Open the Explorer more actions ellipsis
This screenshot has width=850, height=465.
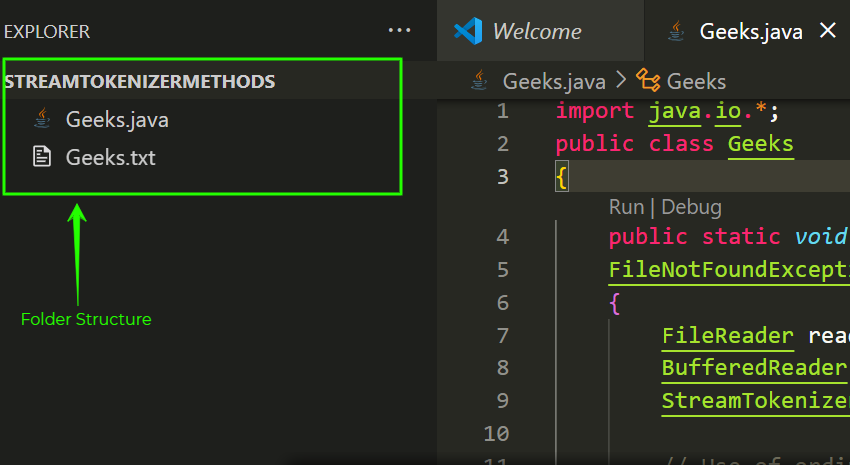pyautogui.click(x=399, y=31)
